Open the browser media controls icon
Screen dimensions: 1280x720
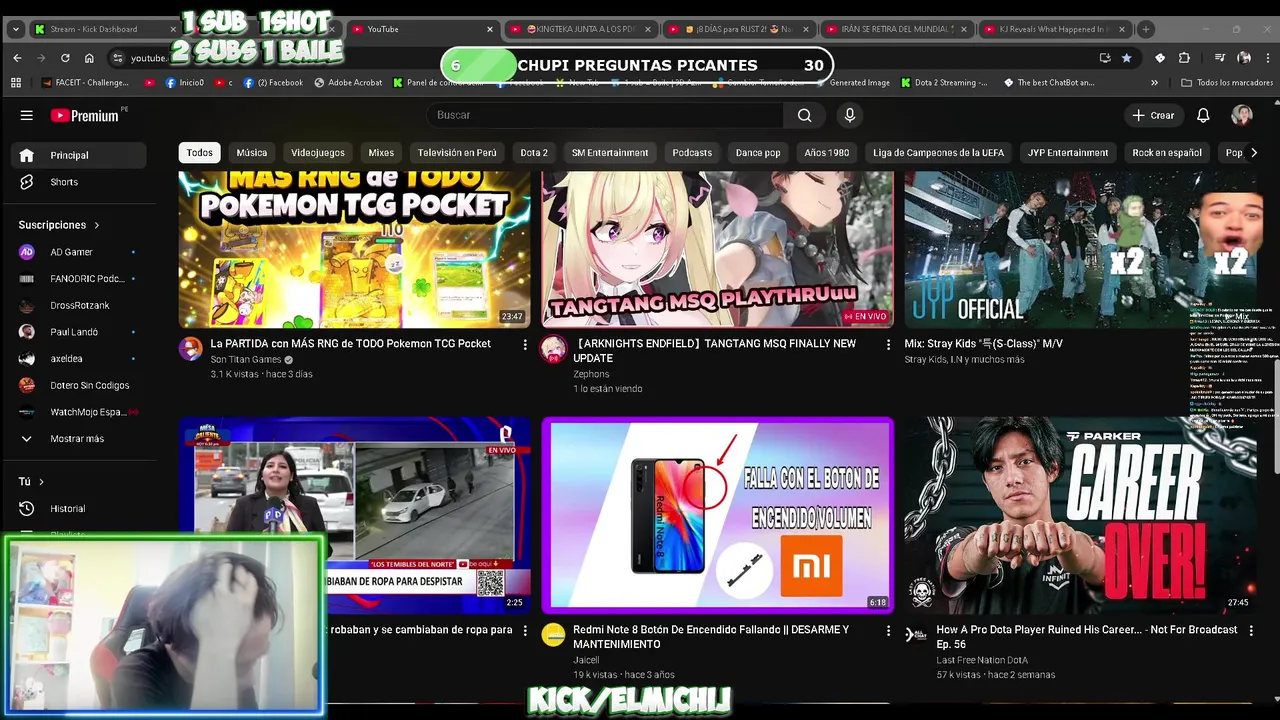click(1220, 58)
